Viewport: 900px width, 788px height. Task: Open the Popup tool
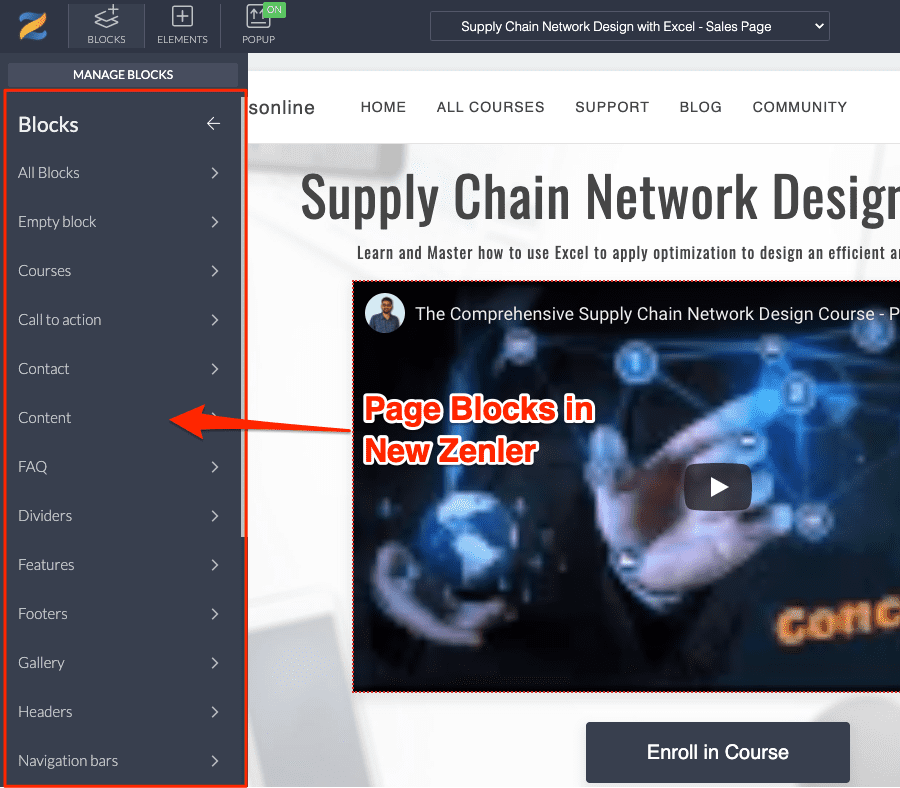tap(258, 25)
